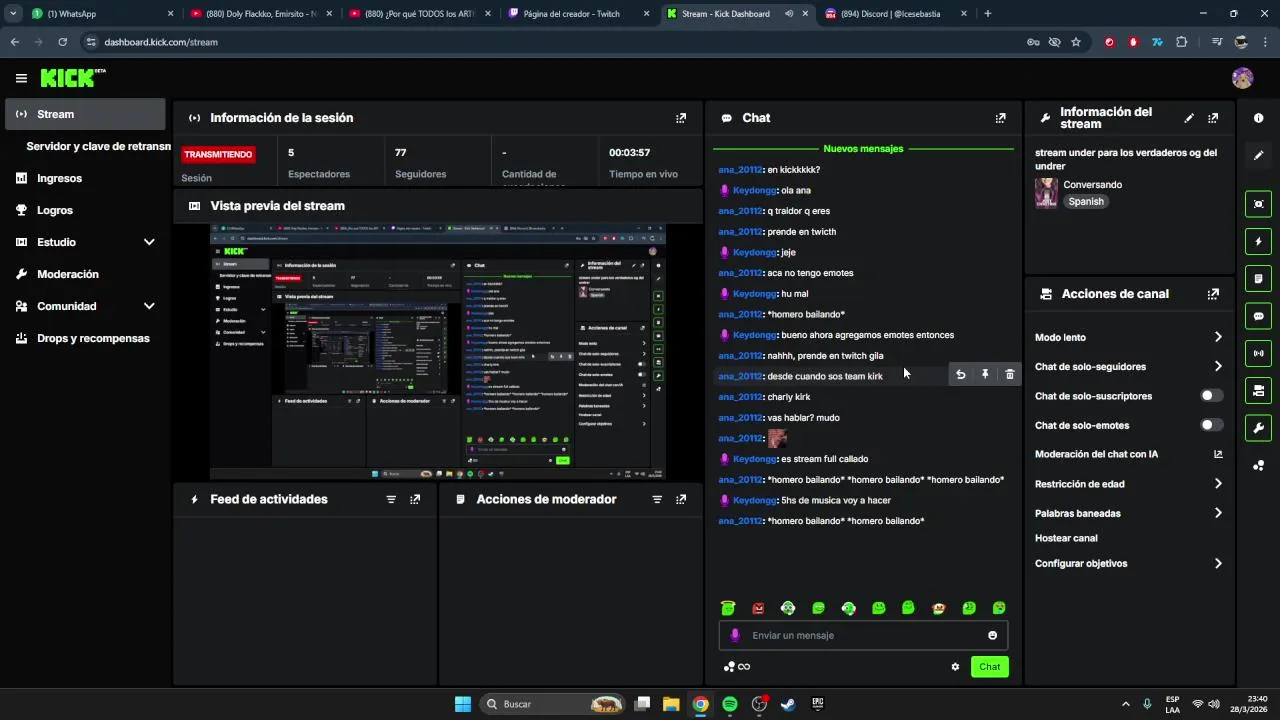Image resolution: width=1280 pixels, height=720 pixels.
Task: Open filter options in Acciones de moderador
Action: (657, 499)
